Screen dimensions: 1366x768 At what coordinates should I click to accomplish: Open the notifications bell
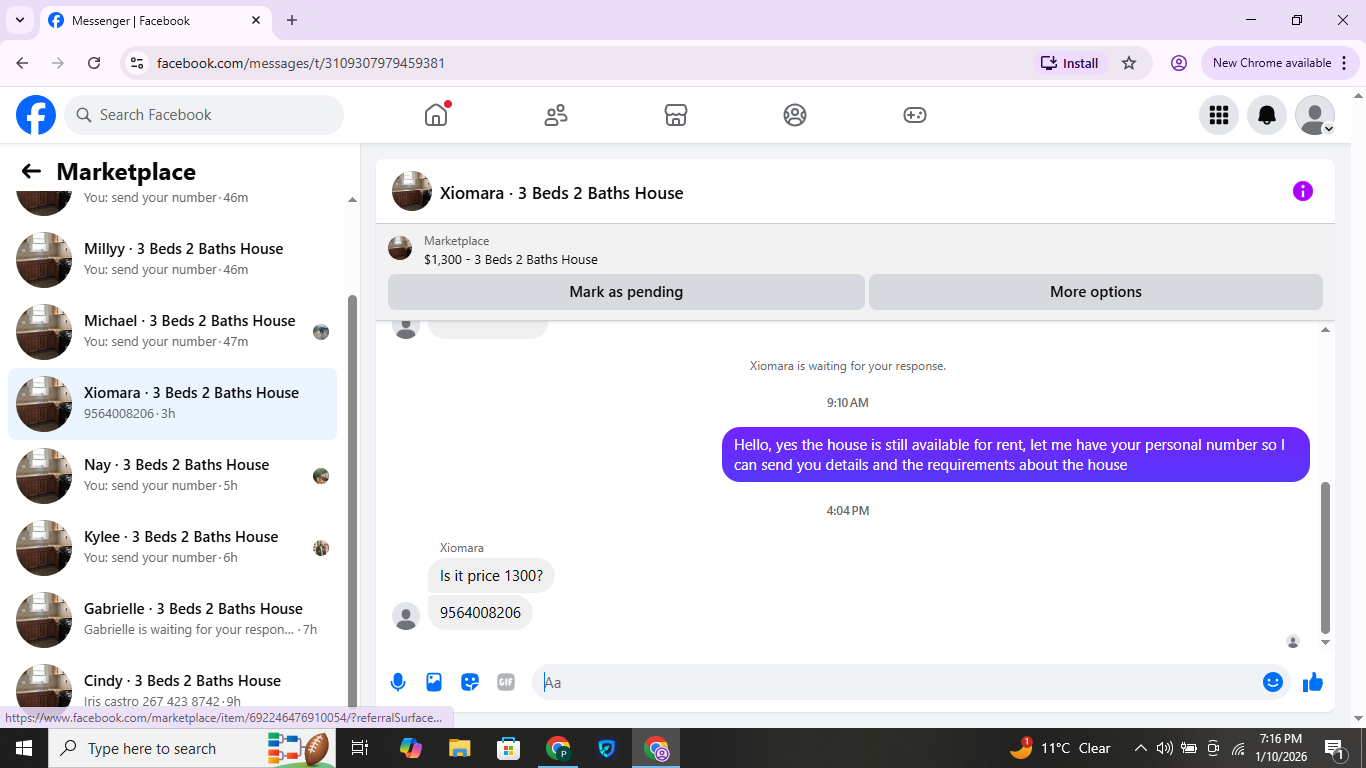1267,115
